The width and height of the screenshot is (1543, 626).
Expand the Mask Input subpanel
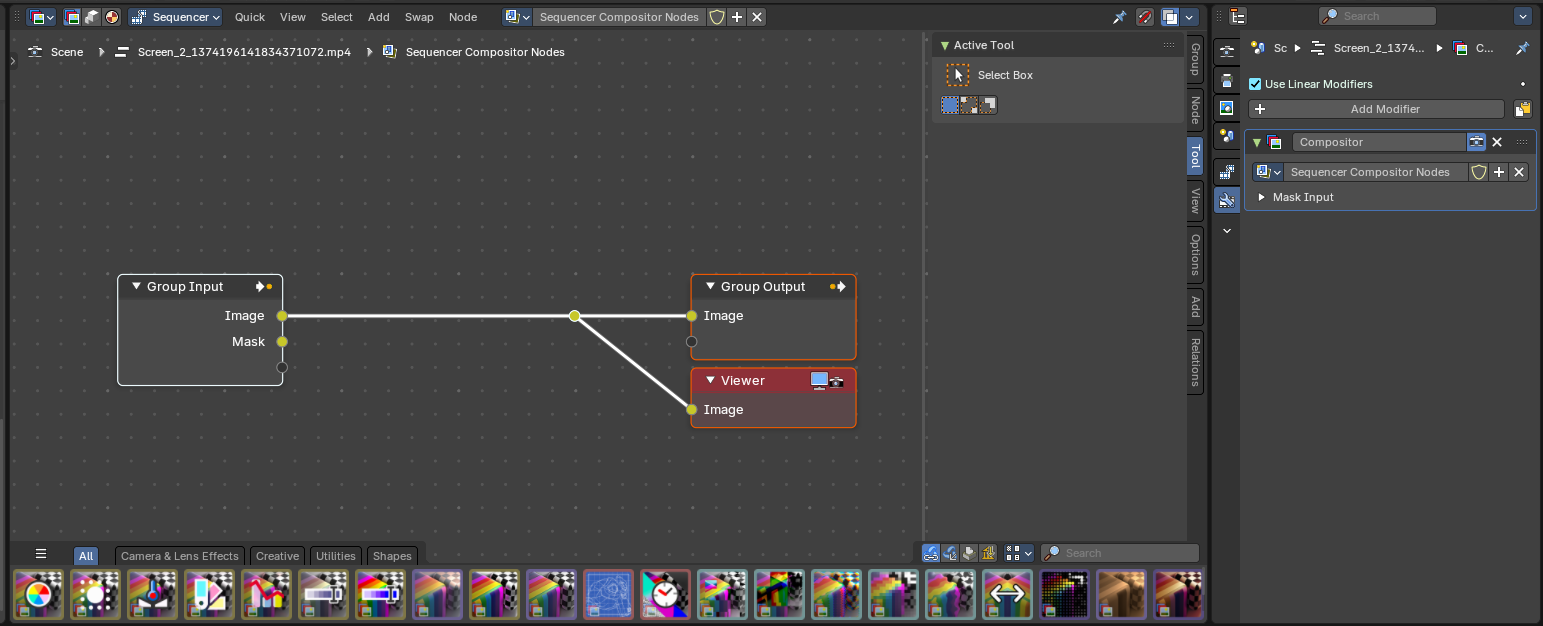(1262, 197)
